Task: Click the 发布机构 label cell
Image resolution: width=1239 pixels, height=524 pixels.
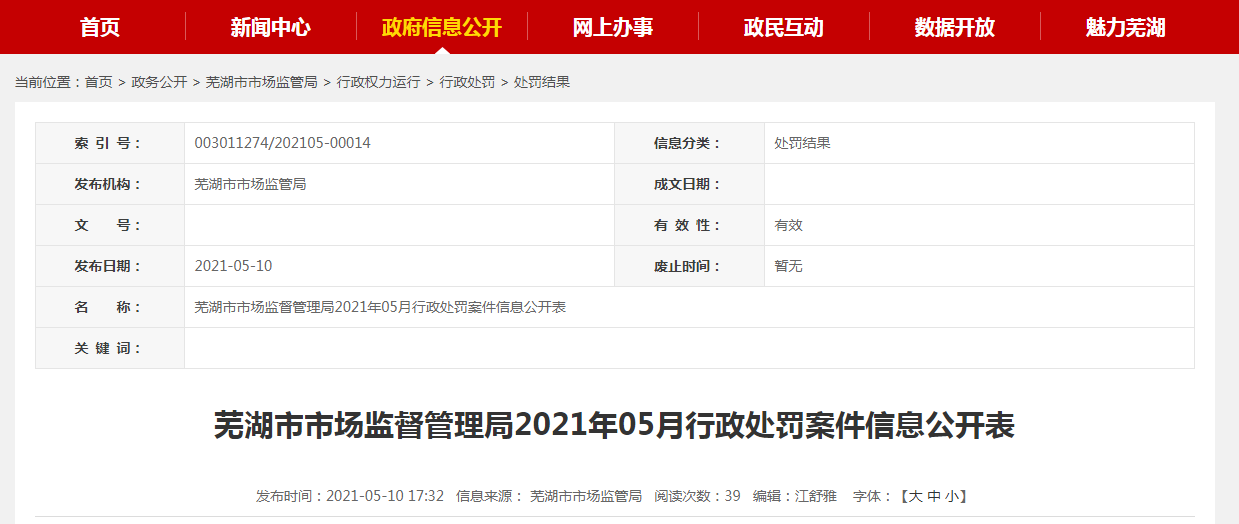Action: [110, 184]
